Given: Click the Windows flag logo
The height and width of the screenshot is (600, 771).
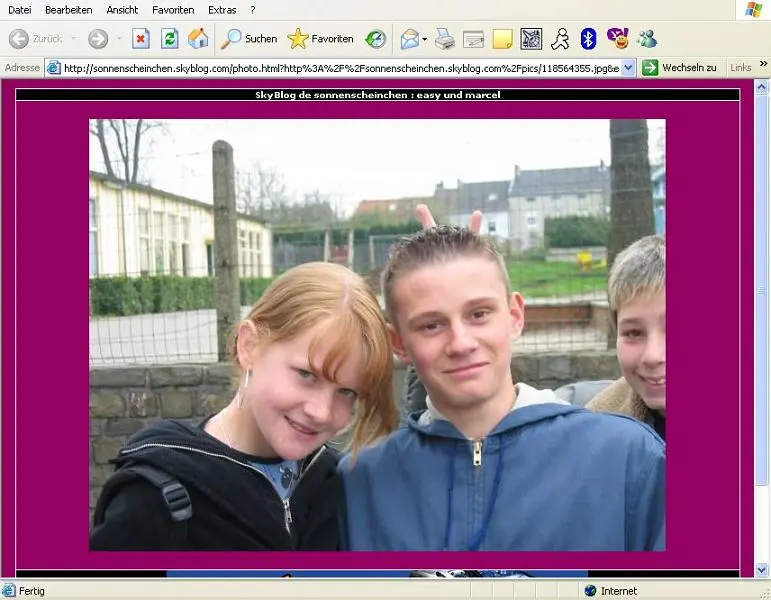Looking at the screenshot, I should (753, 10).
